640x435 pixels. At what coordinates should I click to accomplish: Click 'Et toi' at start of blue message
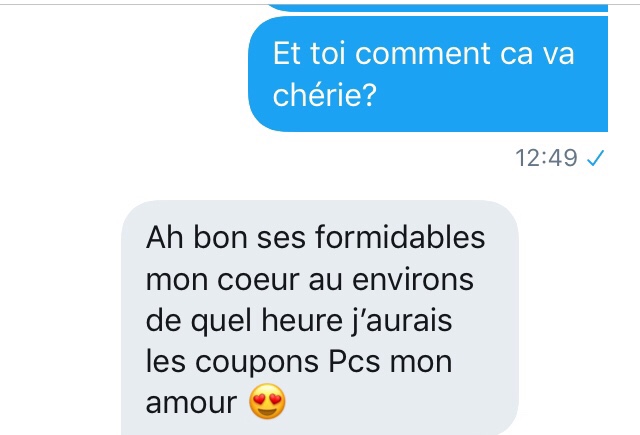click(x=309, y=53)
